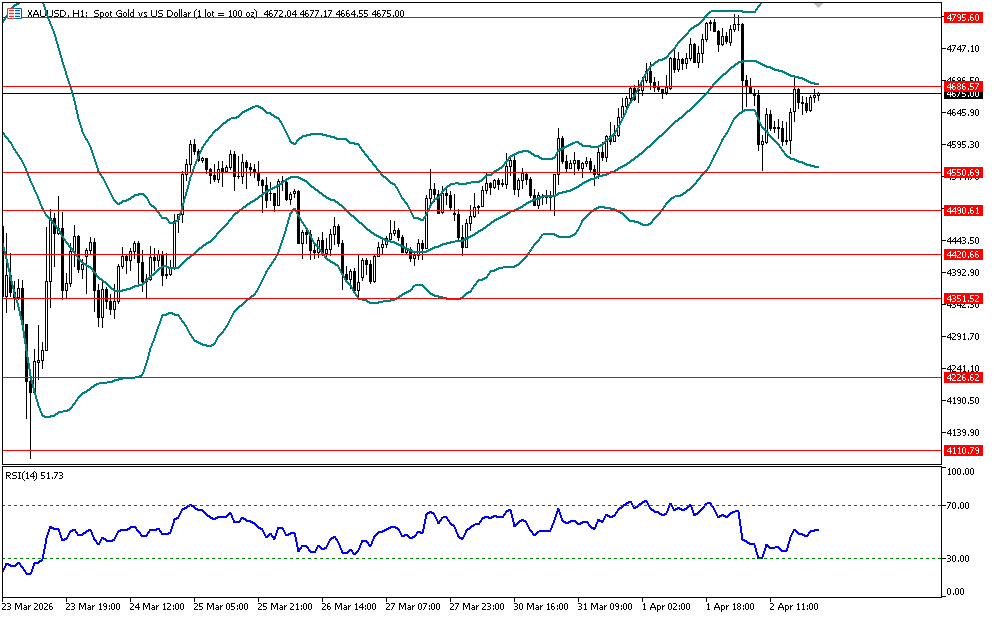Click the 100.00 value on RSI scale
The height and width of the screenshot is (618, 994).
point(962,472)
